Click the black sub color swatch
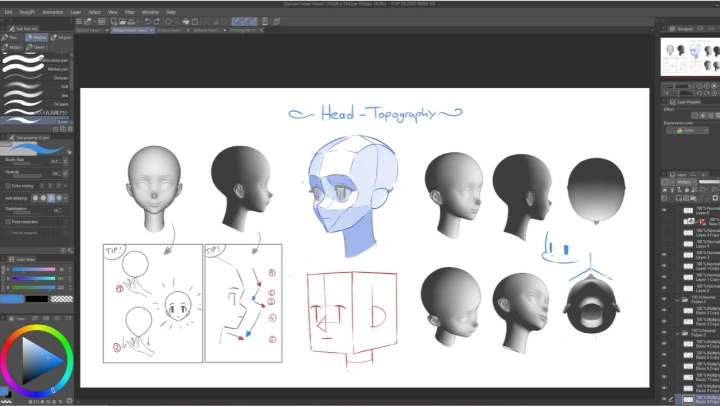The image size is (720, 406). (37, 299)
